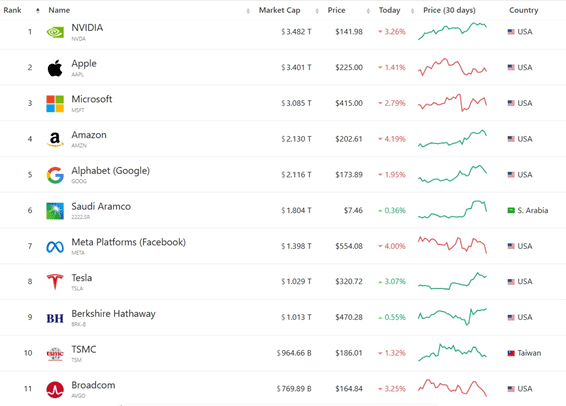The height and width of the screenshot is (406, 566).
Task: Click the USA flag in Broadcom row
Action: [511, 389]
